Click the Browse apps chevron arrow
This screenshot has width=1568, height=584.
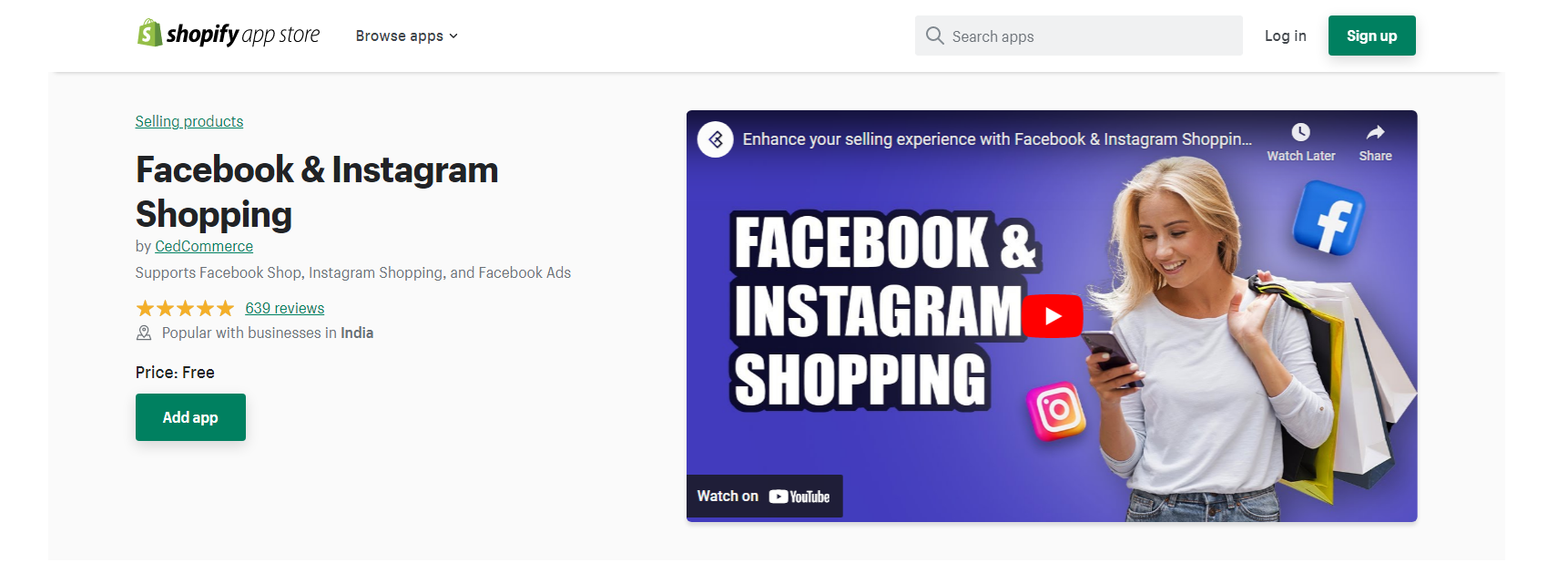coord(453,36)
